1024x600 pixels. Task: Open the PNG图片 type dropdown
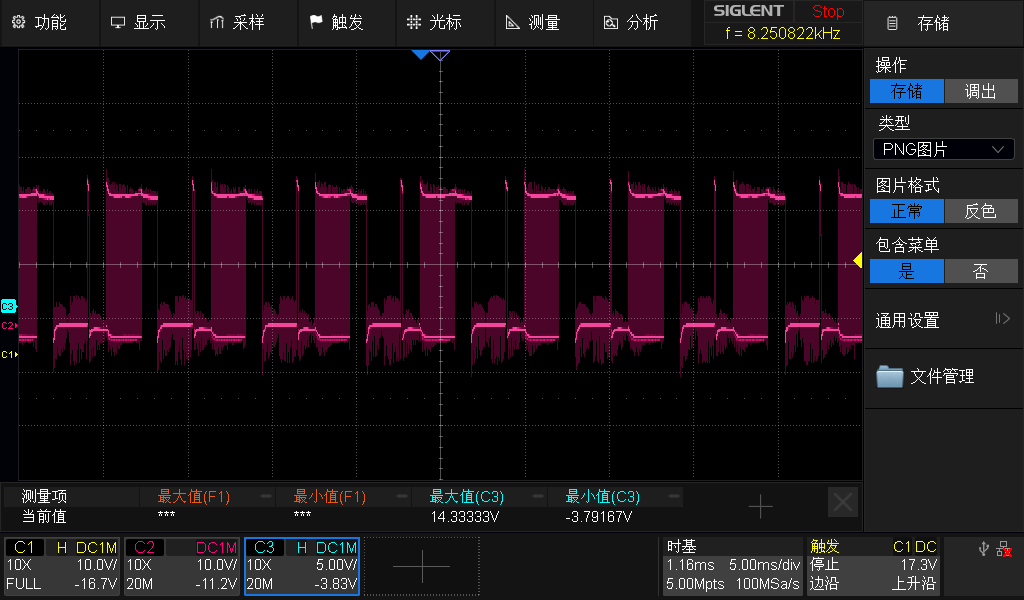(x=943, y=149)
